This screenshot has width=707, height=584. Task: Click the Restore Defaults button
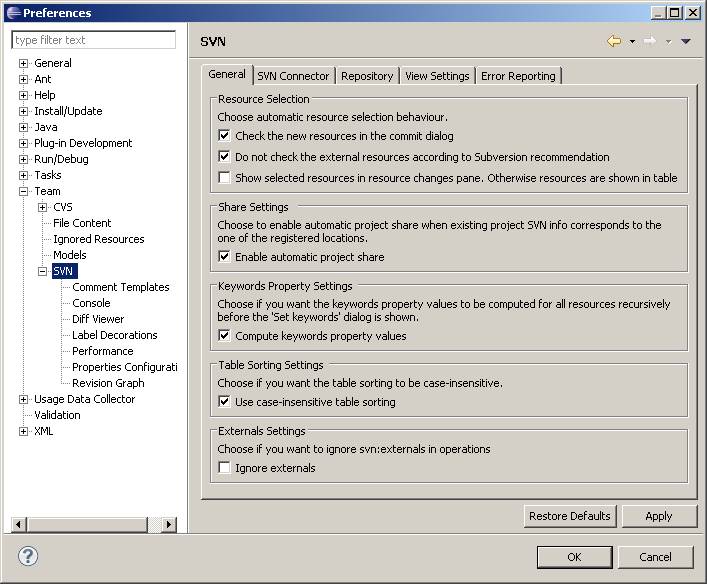569,515
